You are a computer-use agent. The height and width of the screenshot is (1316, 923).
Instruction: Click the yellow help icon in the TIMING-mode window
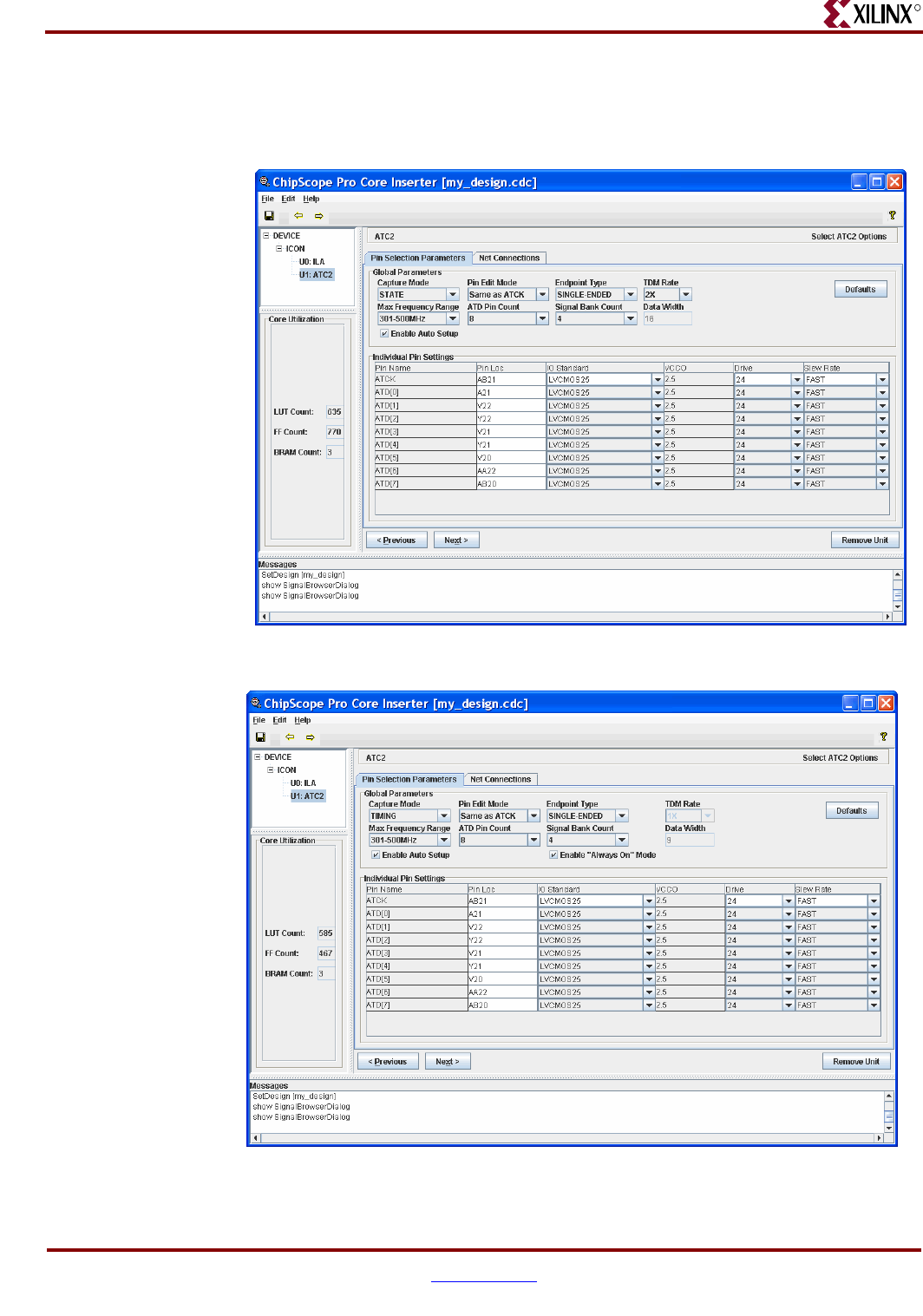point(883,737)
